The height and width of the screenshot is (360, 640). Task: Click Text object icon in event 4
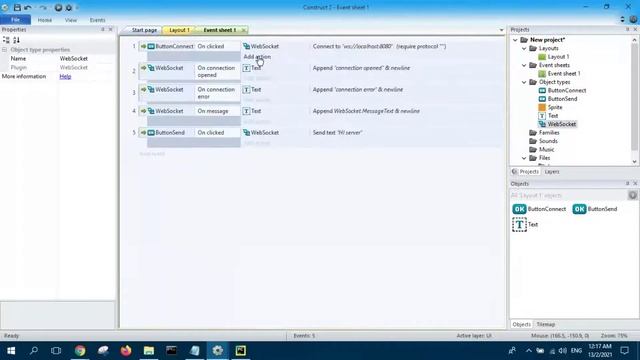click(246, 111)
